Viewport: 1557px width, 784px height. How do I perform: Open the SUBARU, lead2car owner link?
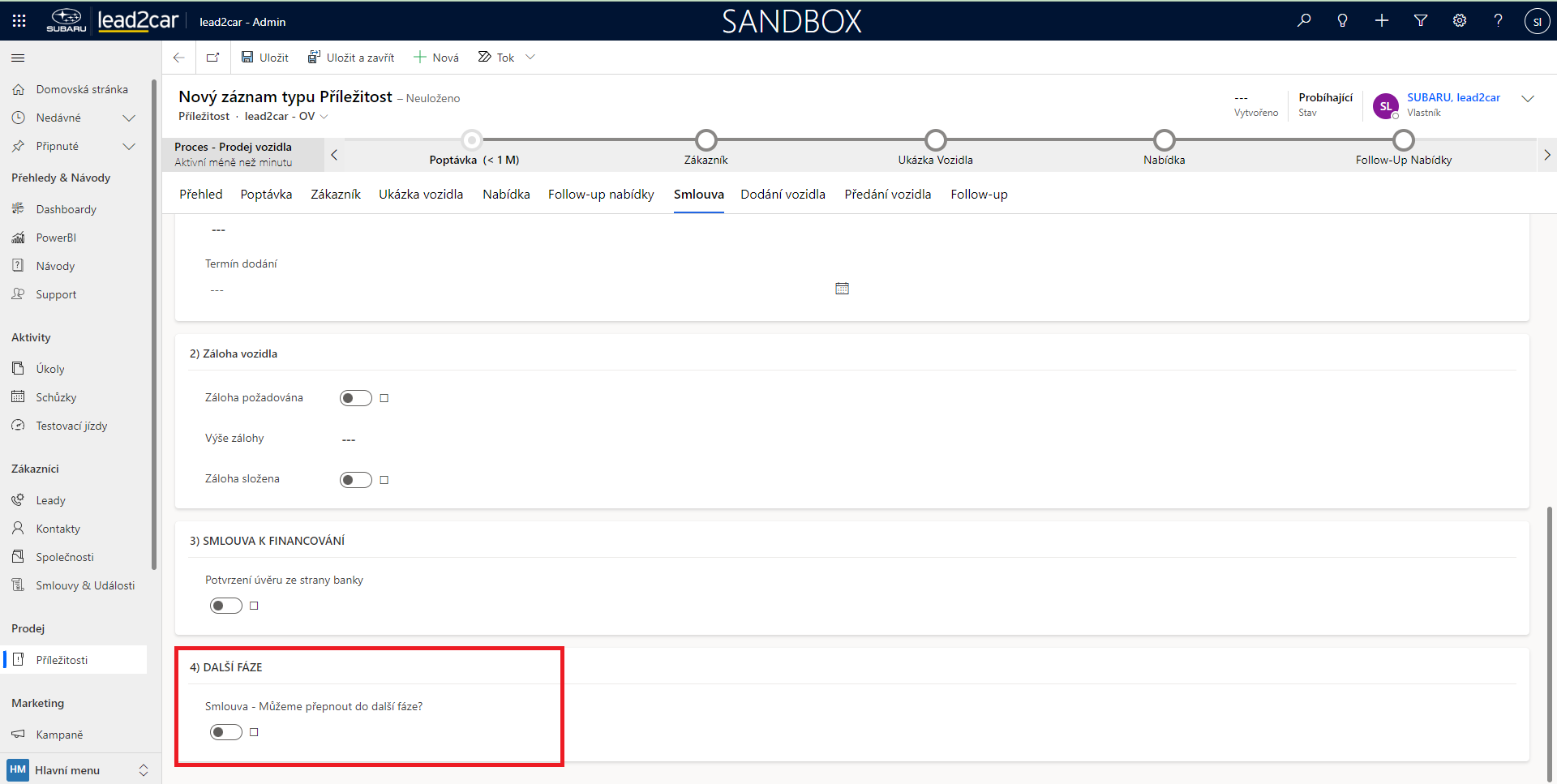[x=1453, y=97]
